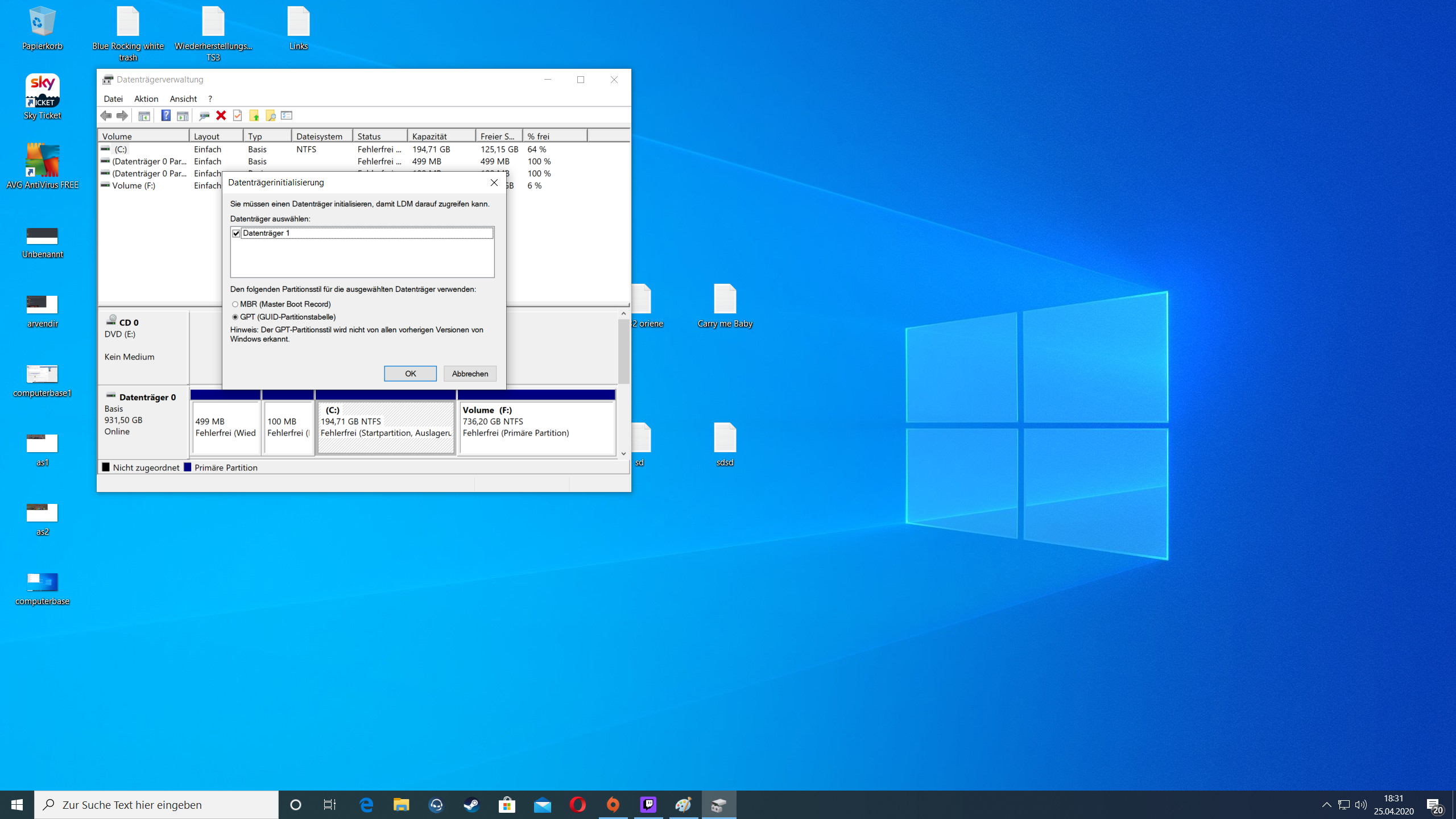Open the Aktion menu
The image size is (1456, 819).
tap(146, 99)
